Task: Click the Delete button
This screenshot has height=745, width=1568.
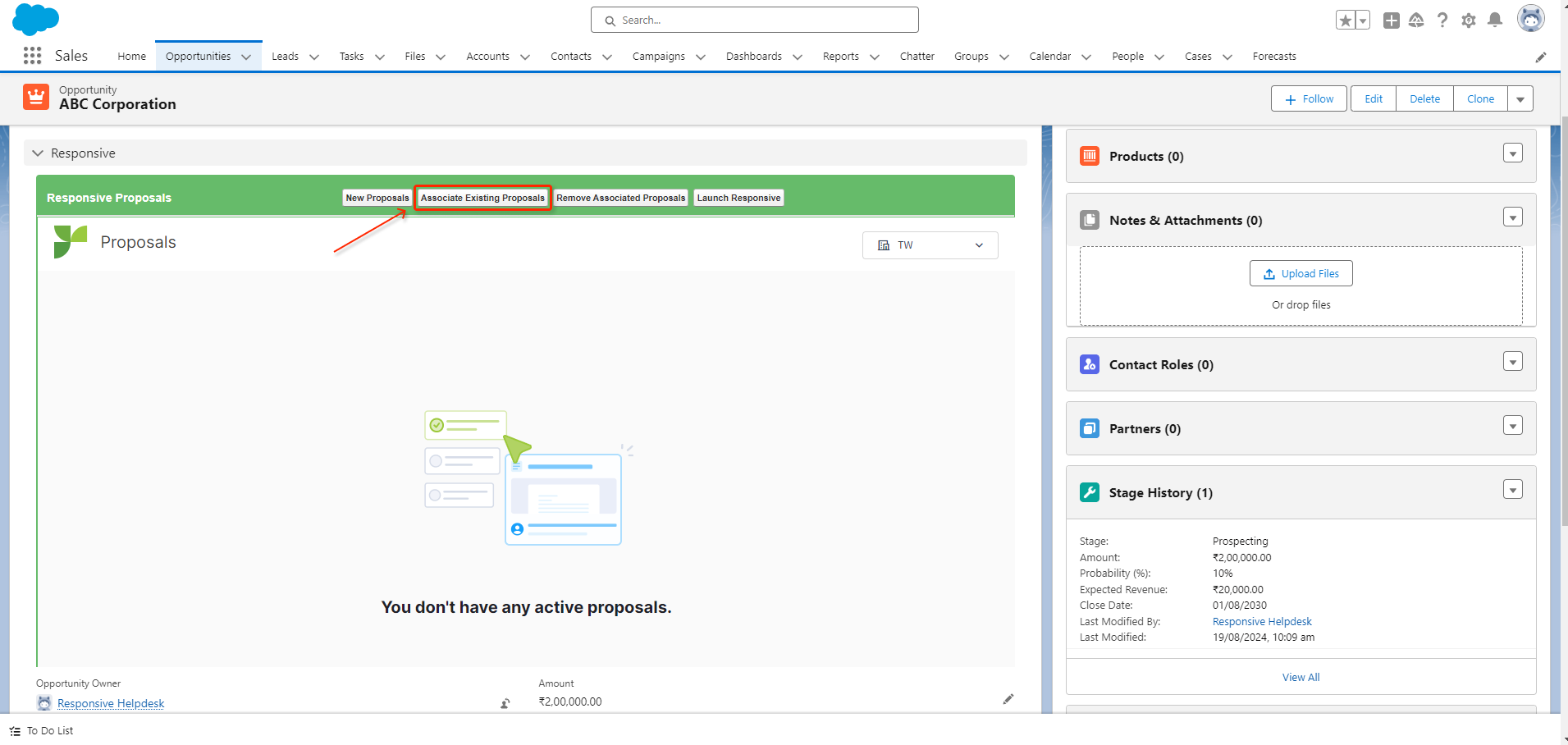Action: (x=1424, y=98)
